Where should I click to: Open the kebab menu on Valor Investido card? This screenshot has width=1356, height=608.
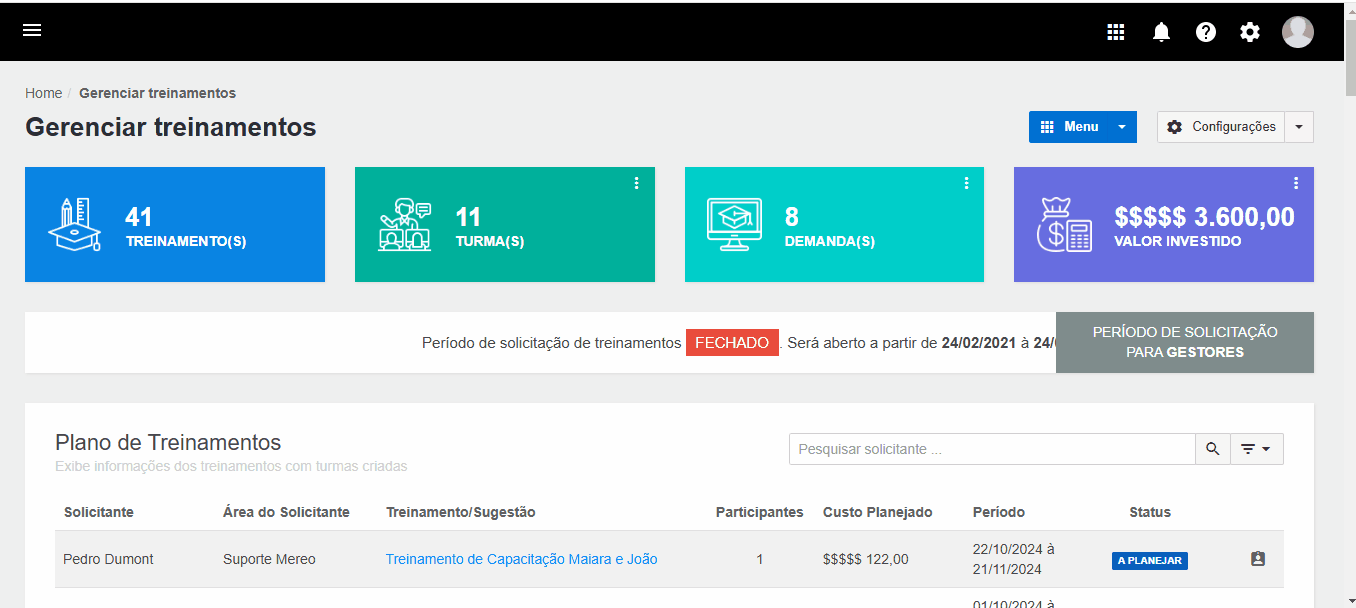[1296, 183]
